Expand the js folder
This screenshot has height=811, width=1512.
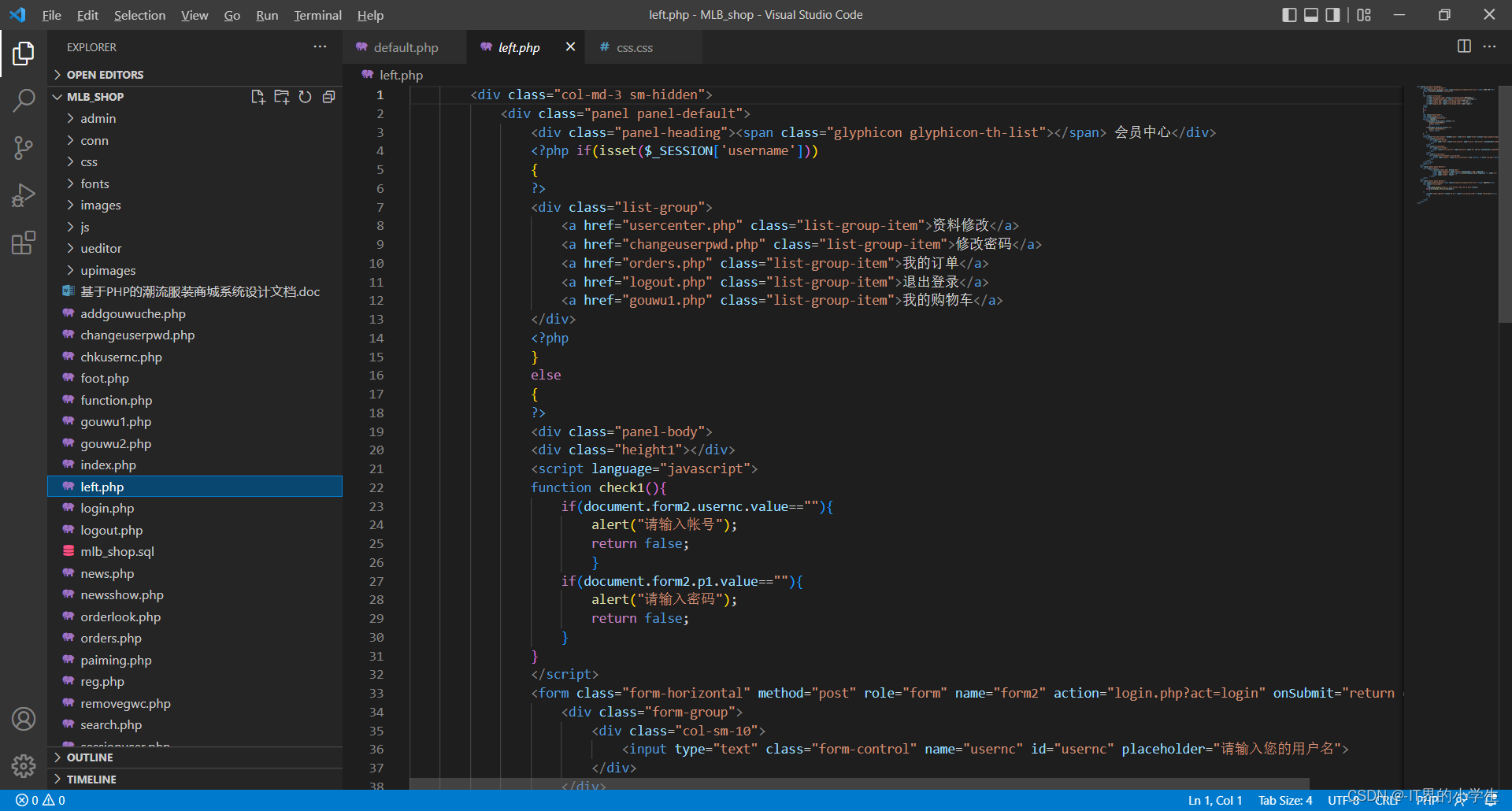[195, 228]
